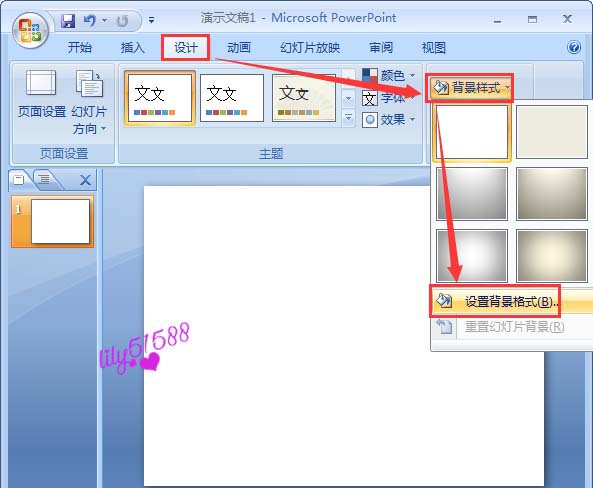Viewport: 593px width, 488px height.
Task: Open the Undo history dropdown arrow
Action: pos(105,20)
